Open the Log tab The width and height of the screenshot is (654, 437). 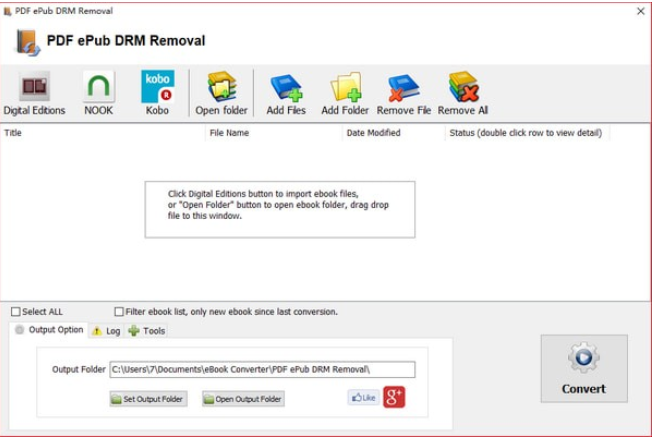coord(106,331)
